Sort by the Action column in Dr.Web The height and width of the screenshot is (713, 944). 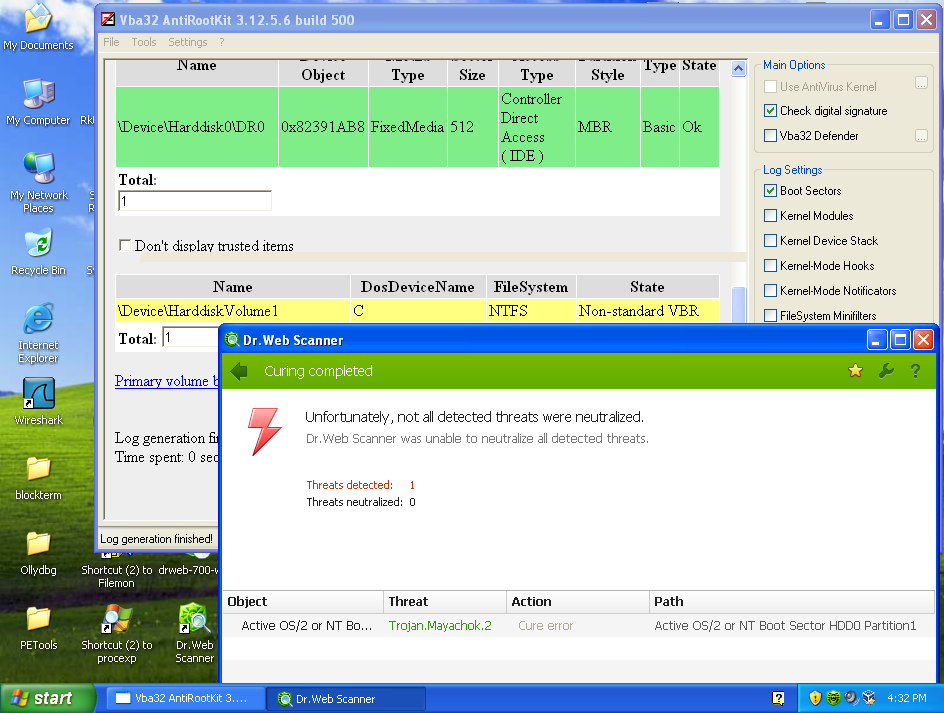578,602
